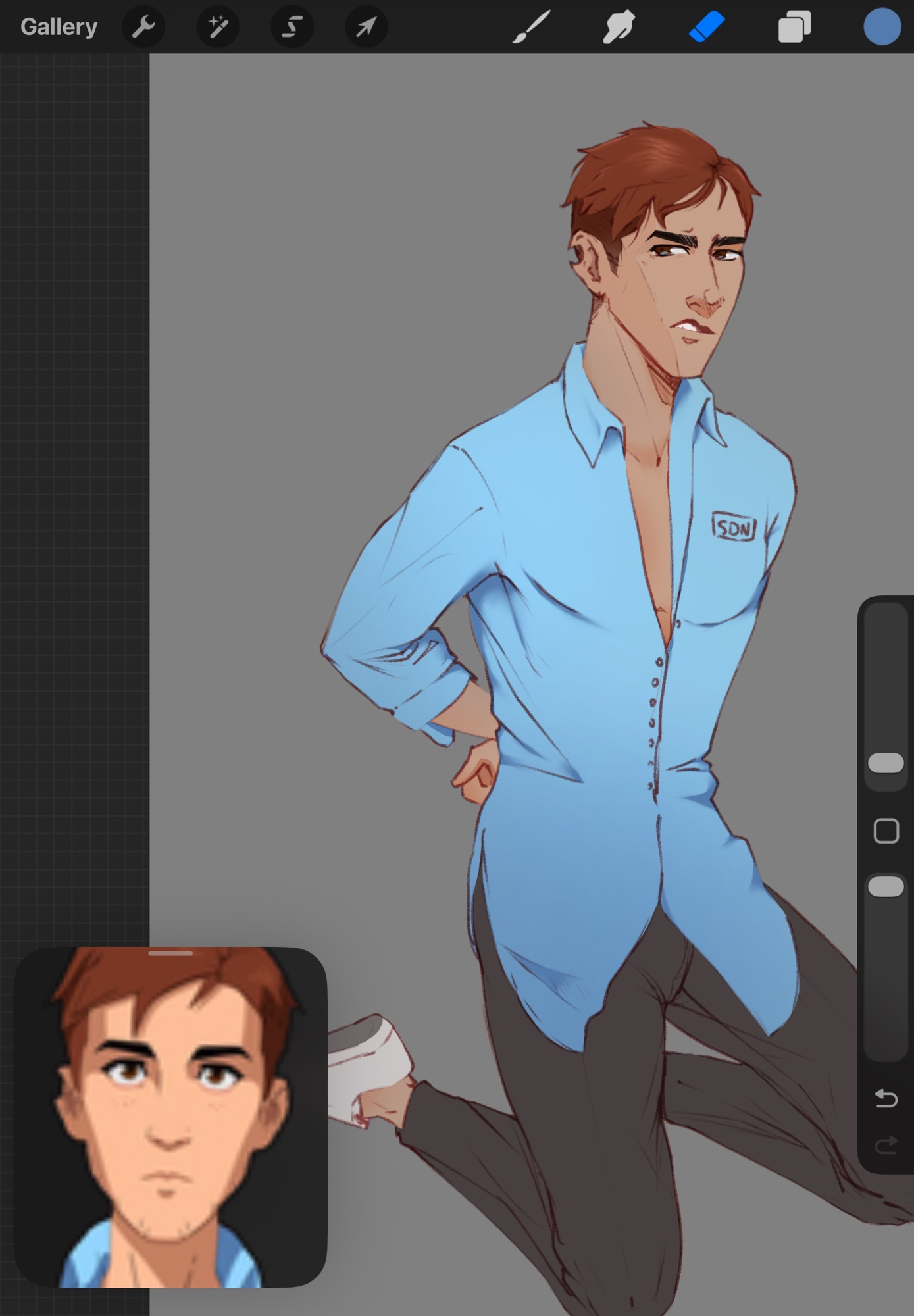Undo the last stroke
This screenshot has height=1316, width=914.
pos(886,1098)
